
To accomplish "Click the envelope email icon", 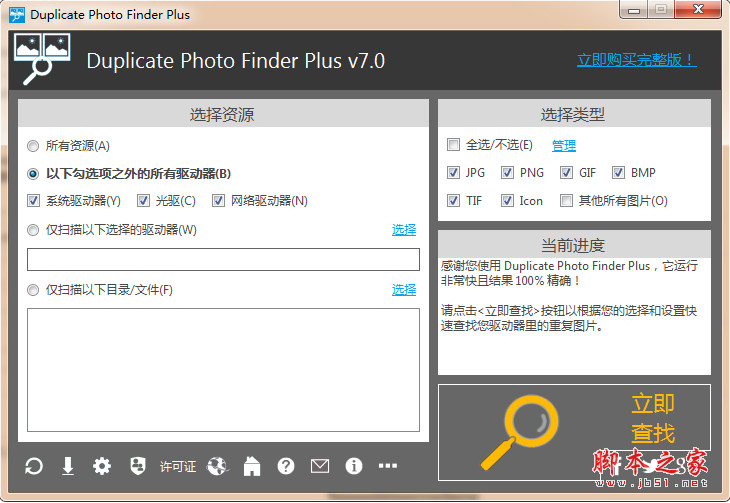I will 320,466.
